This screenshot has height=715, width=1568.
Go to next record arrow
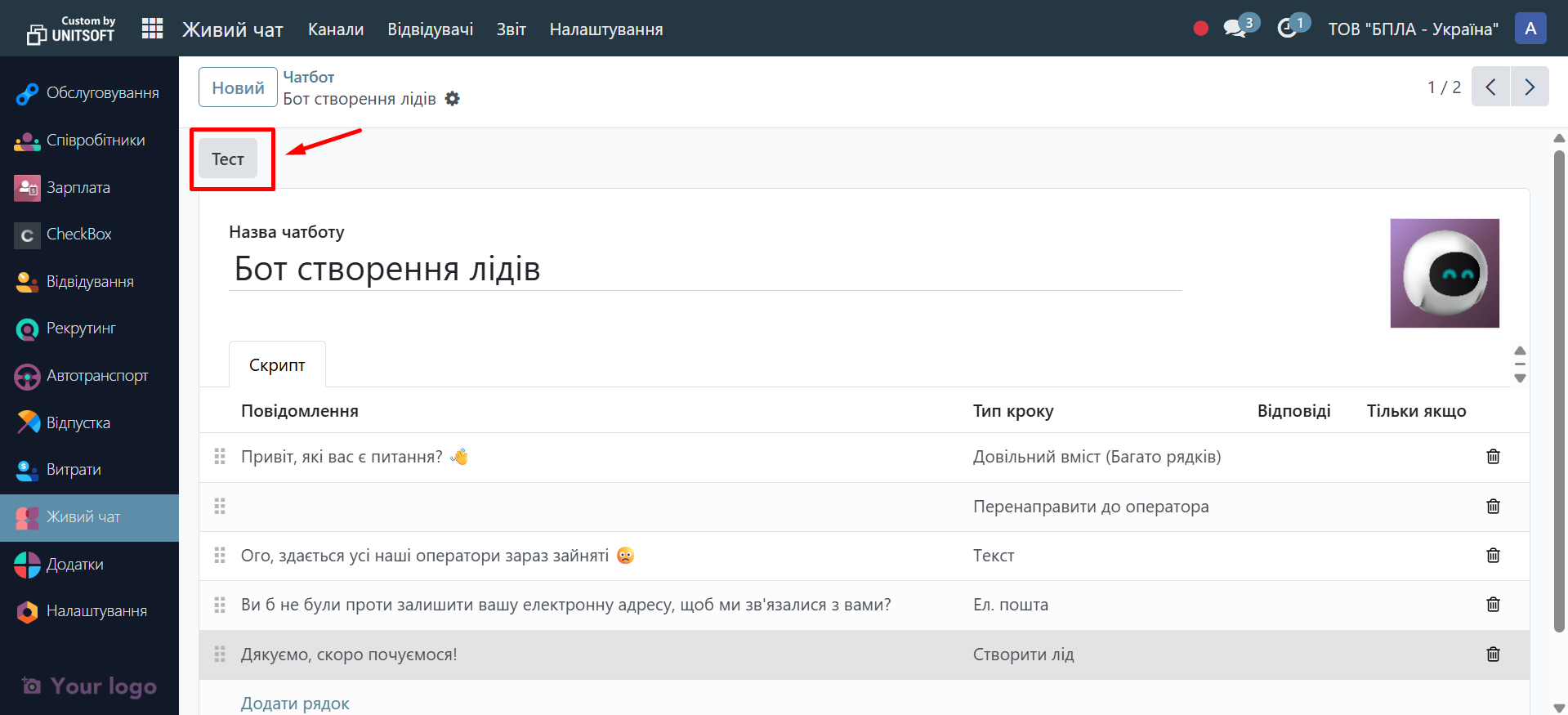click(x=1530, y=87)
